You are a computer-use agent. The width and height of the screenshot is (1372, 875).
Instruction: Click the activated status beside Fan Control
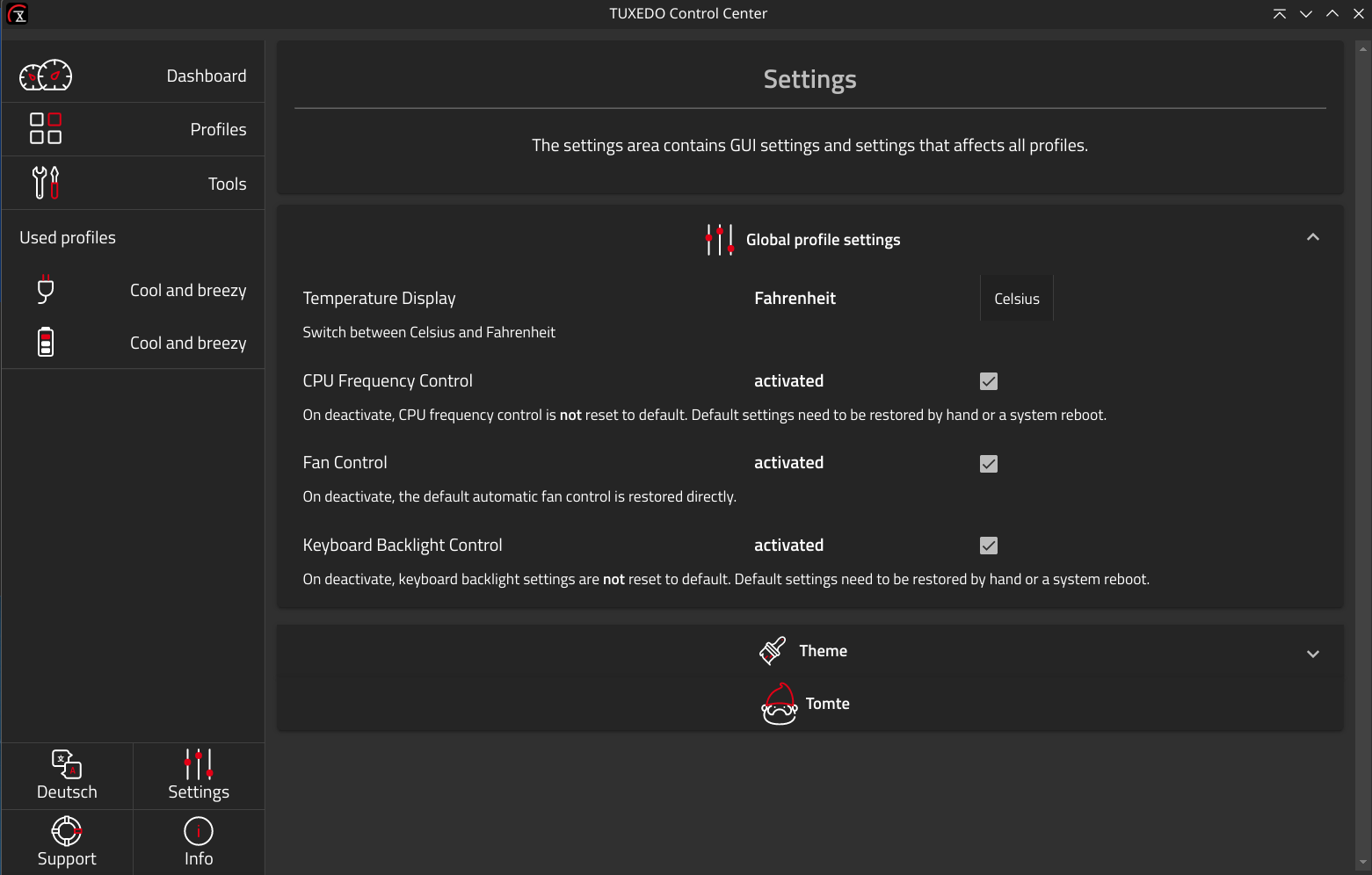(788, 462)
